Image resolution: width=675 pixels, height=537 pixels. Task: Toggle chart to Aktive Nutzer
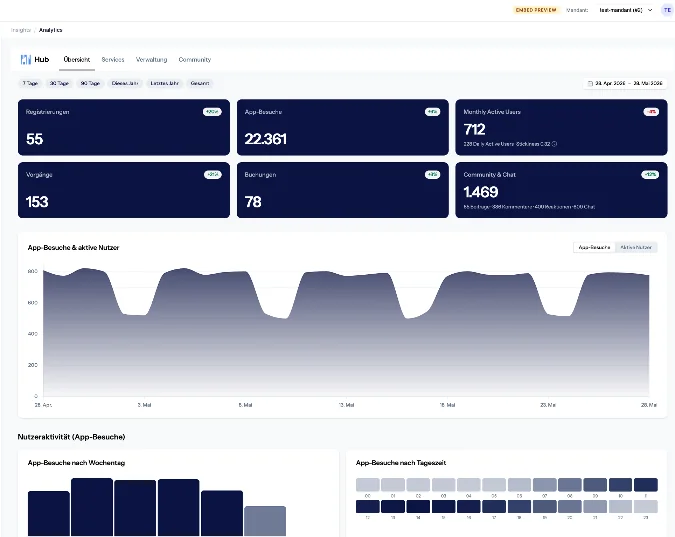(636, 247)
